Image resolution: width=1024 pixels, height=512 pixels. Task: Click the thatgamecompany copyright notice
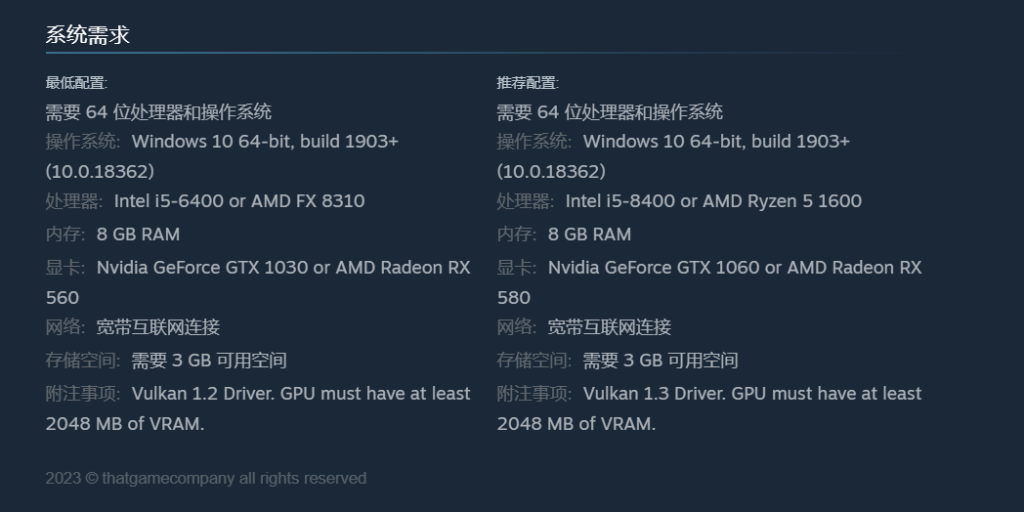click(x=206, y=478)
